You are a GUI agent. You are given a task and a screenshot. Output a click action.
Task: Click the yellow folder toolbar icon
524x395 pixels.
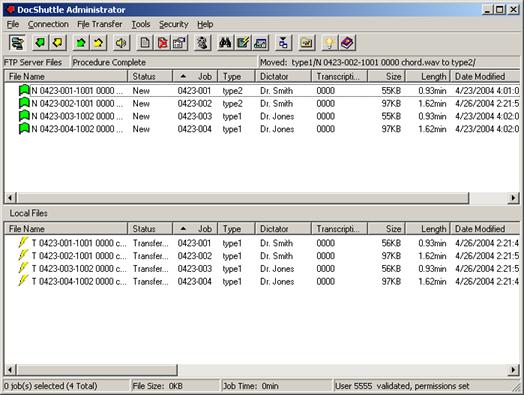click(x=306, y=43)
